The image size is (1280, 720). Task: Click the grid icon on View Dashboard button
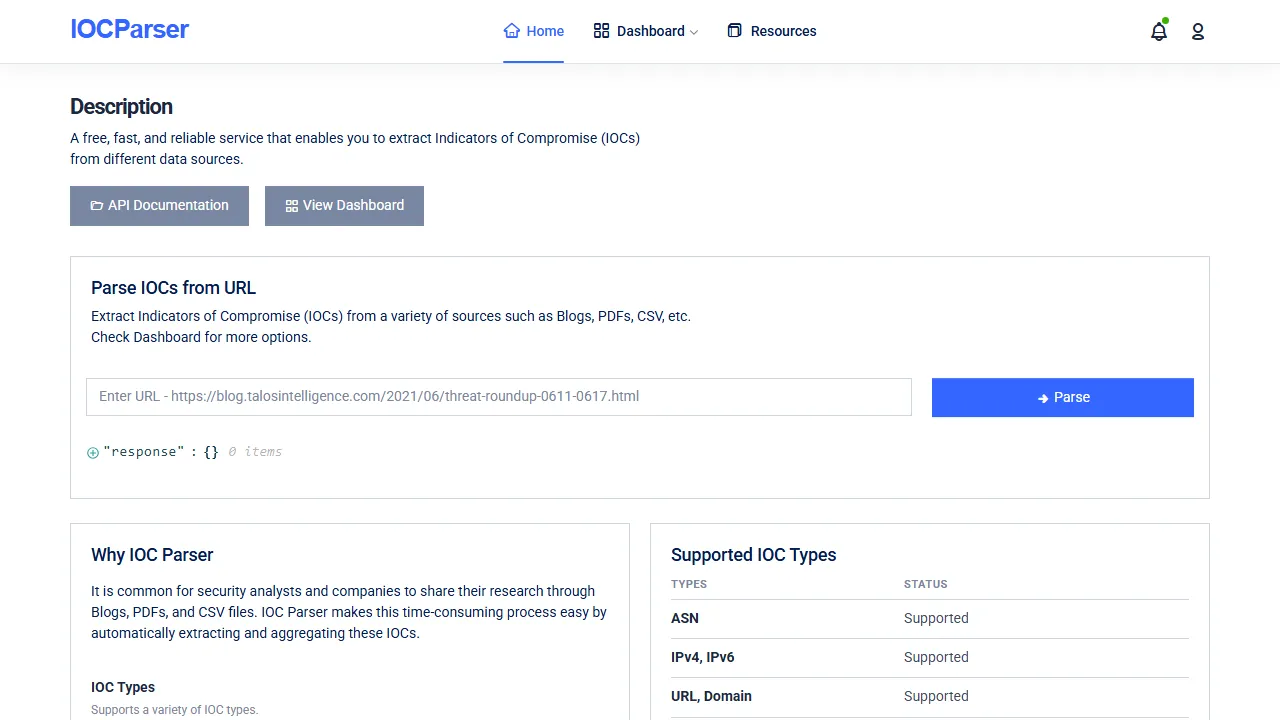pos(291,205)
